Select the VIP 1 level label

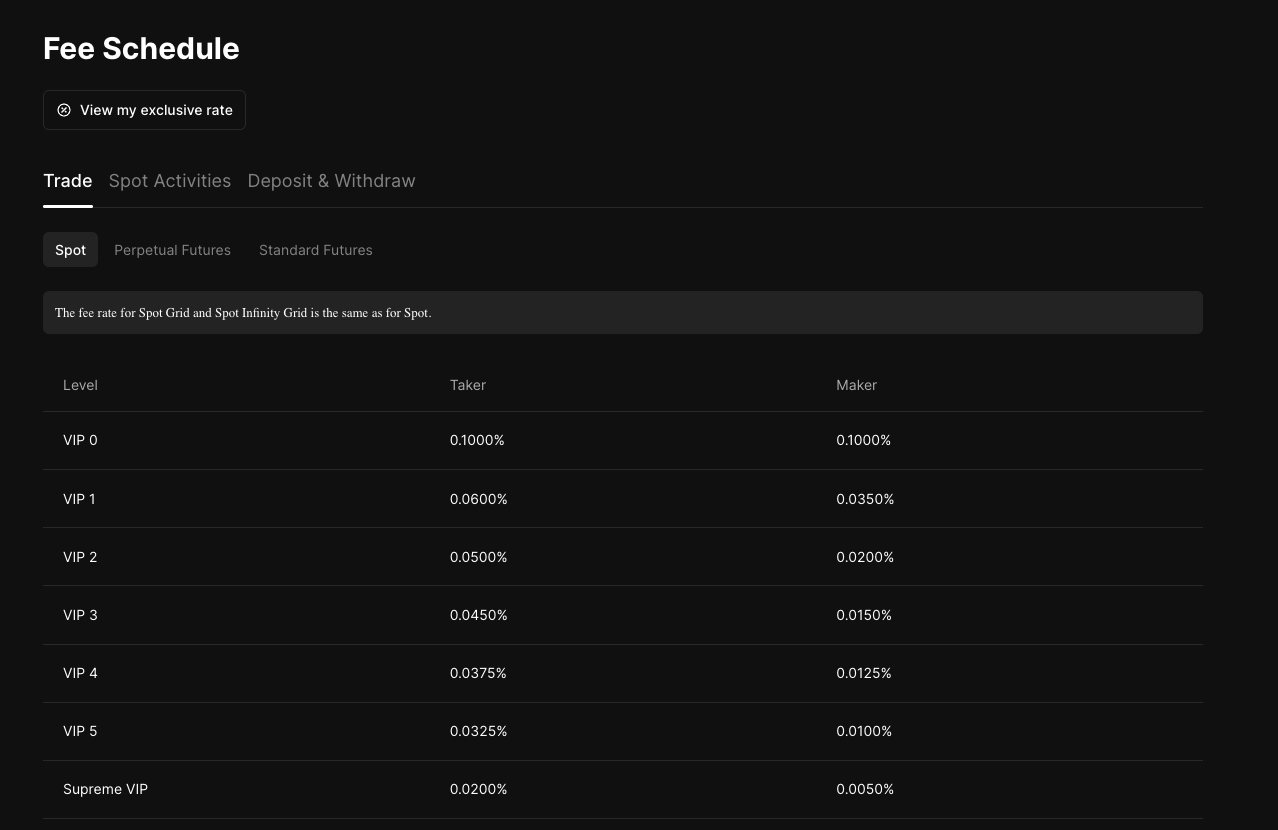pos(79,499)
